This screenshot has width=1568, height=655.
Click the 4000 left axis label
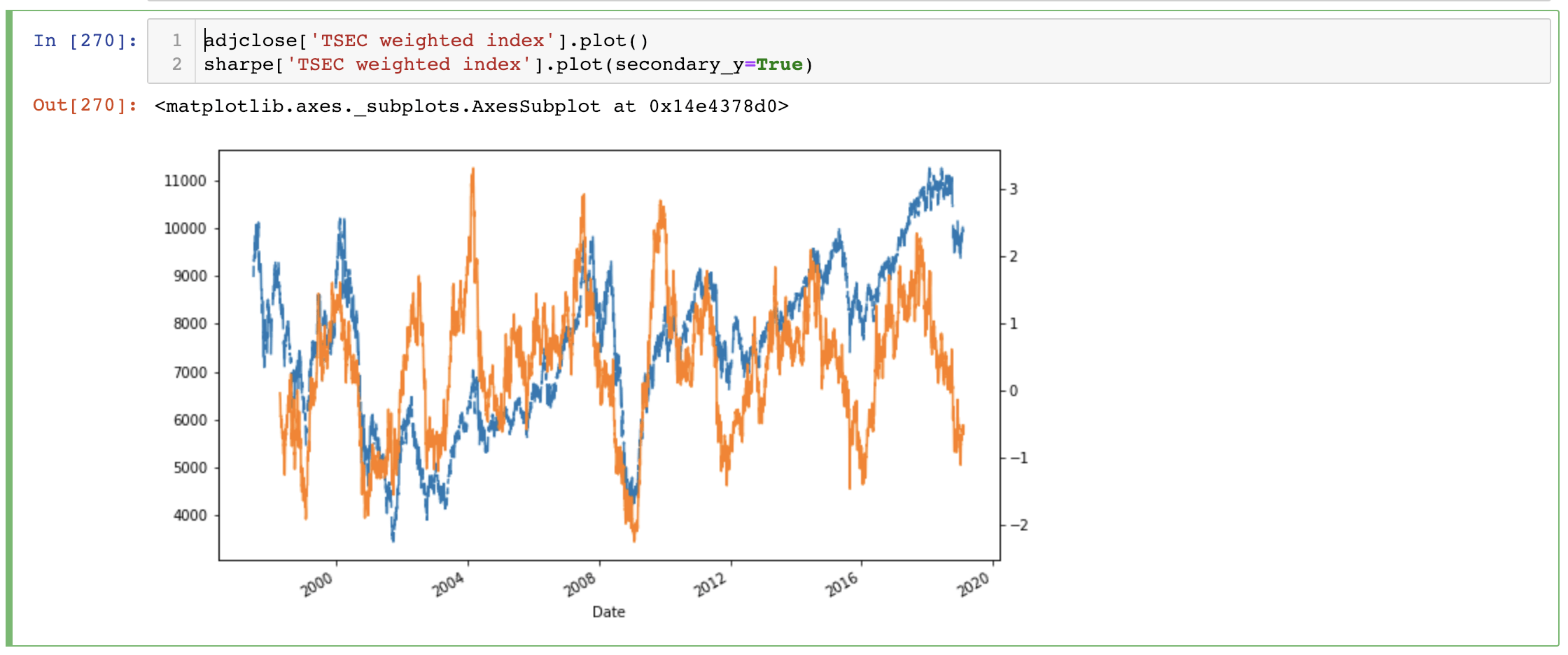pyautogui.click(x=190, y=516)
